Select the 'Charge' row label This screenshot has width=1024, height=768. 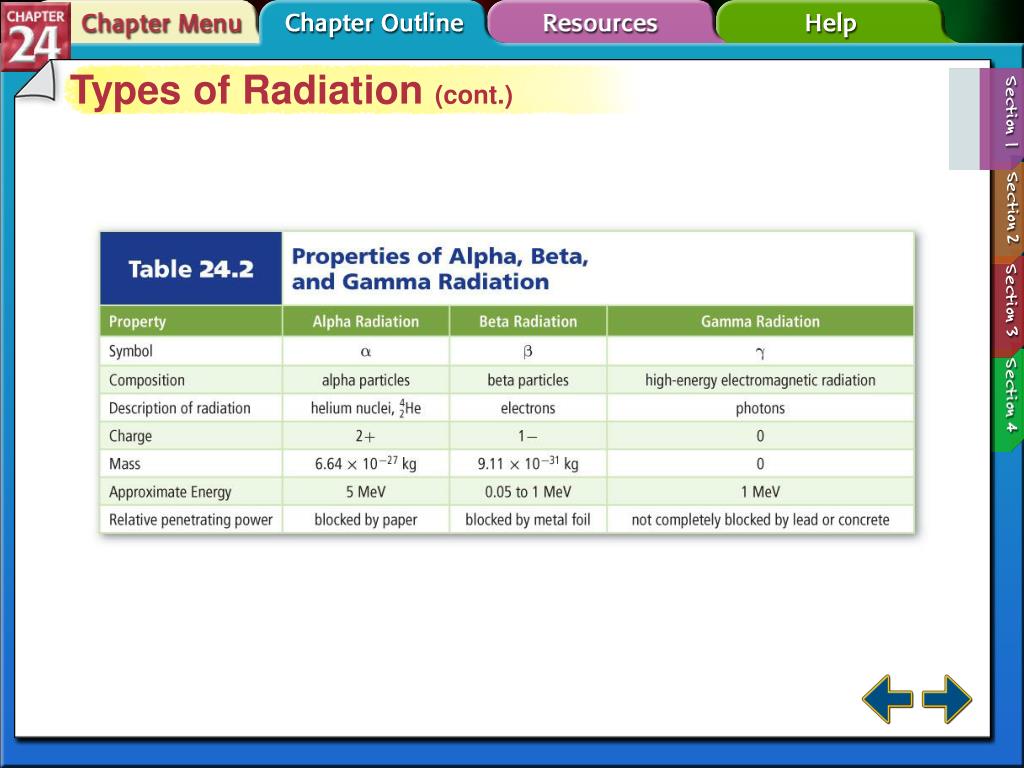click(x=130, y=436)
